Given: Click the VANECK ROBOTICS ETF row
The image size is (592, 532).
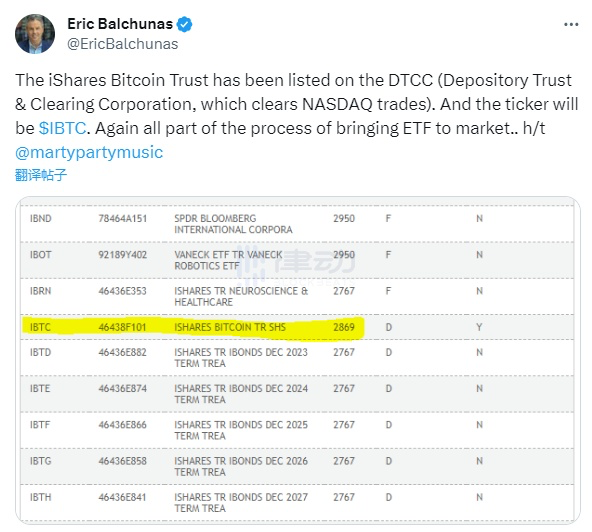Looking at the screenshot, I should [x=297, y=260].
